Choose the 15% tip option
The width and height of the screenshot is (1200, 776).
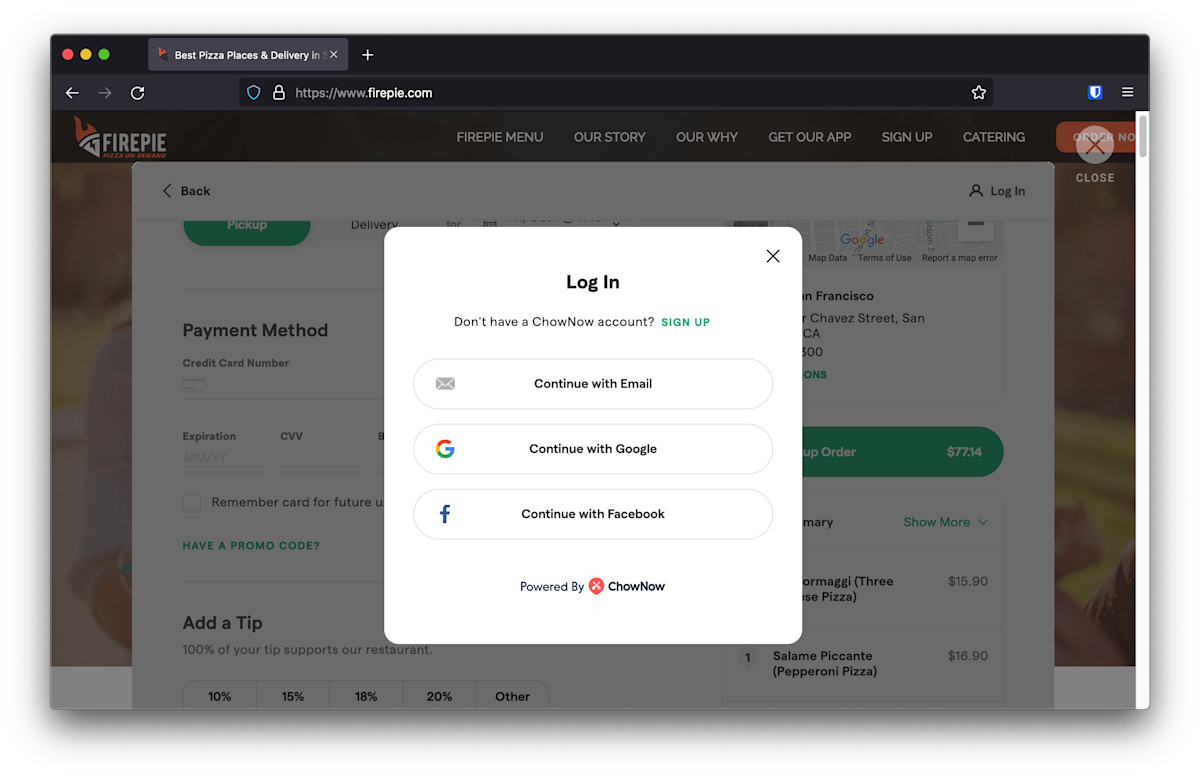tap(293, 696)
